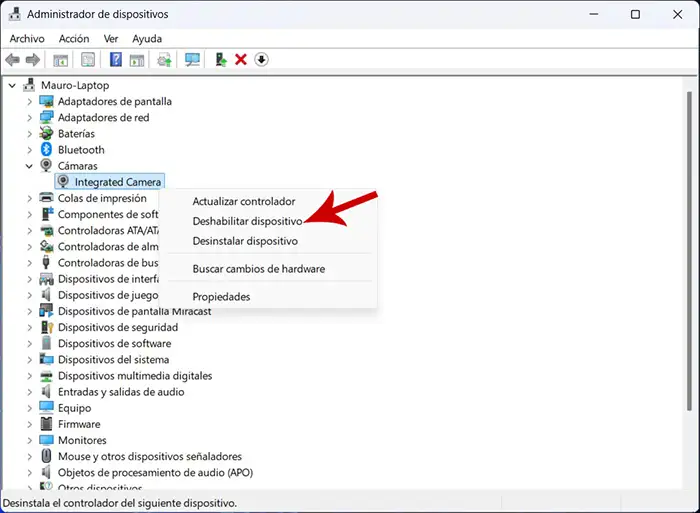Open Propiedades from the context menu
700x513 pixels.
pyautogui.click(x=221, y=297)
